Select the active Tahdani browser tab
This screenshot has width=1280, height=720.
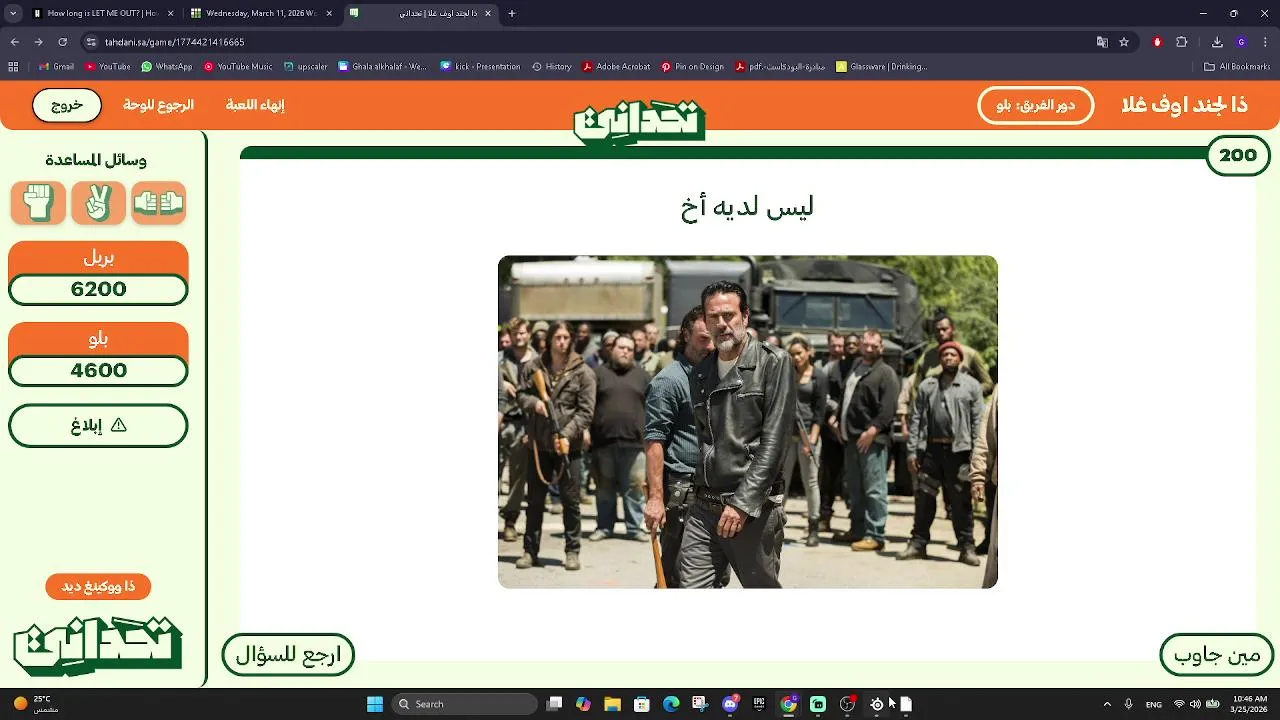[420, 13]
